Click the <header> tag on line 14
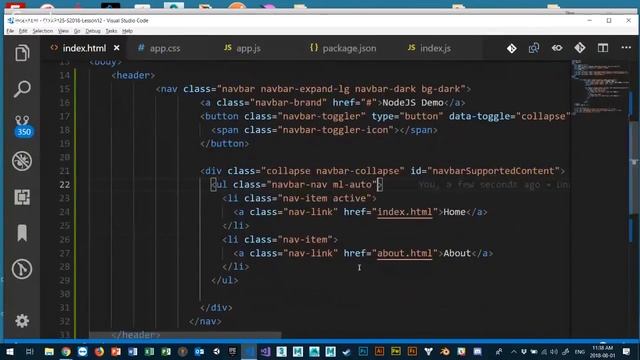Image resolution: width=640 pixels, height=360 pixels. point(133,75)
